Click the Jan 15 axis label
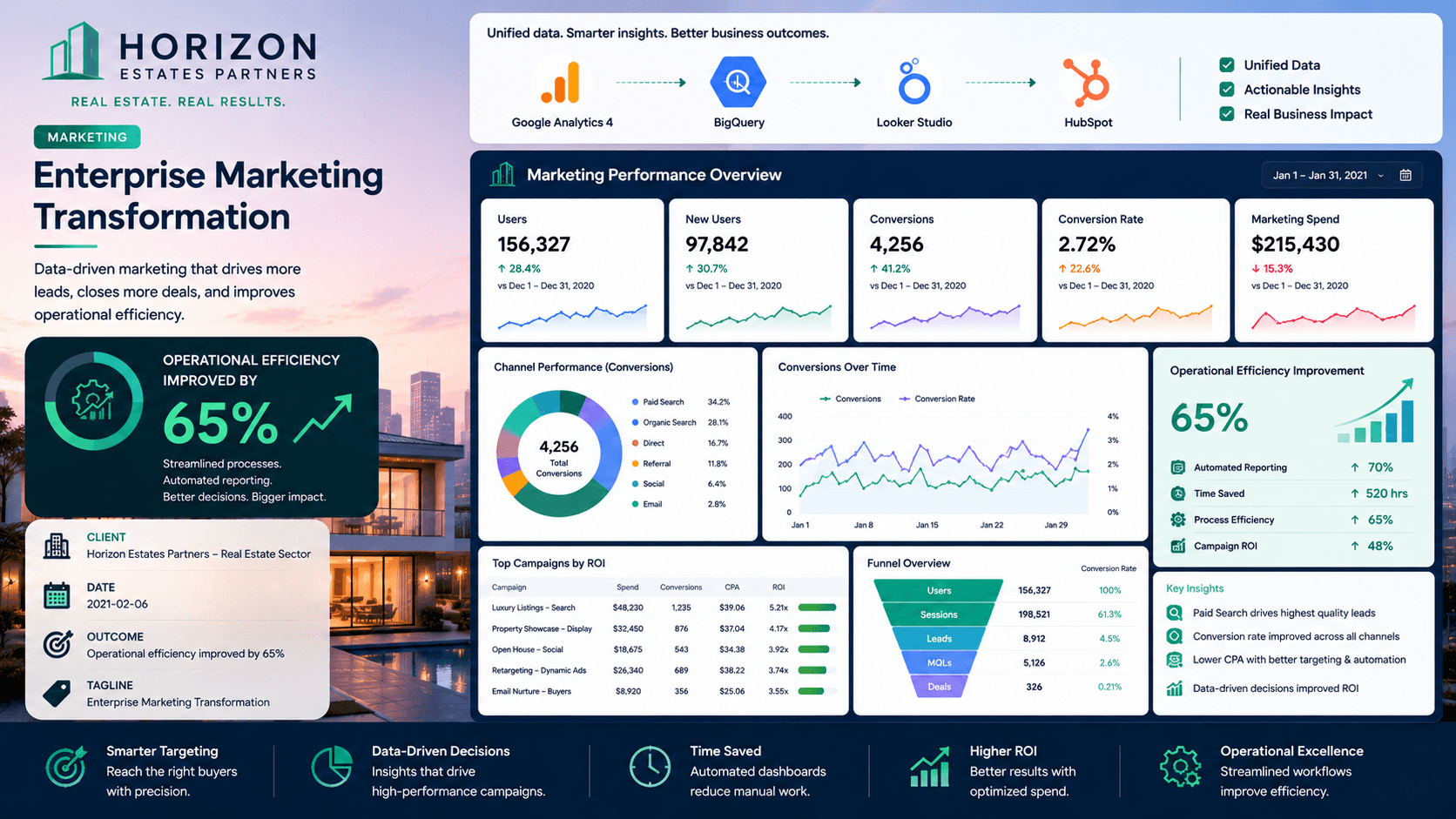This screenshot has height=819, width=1456. pos(927,525)
